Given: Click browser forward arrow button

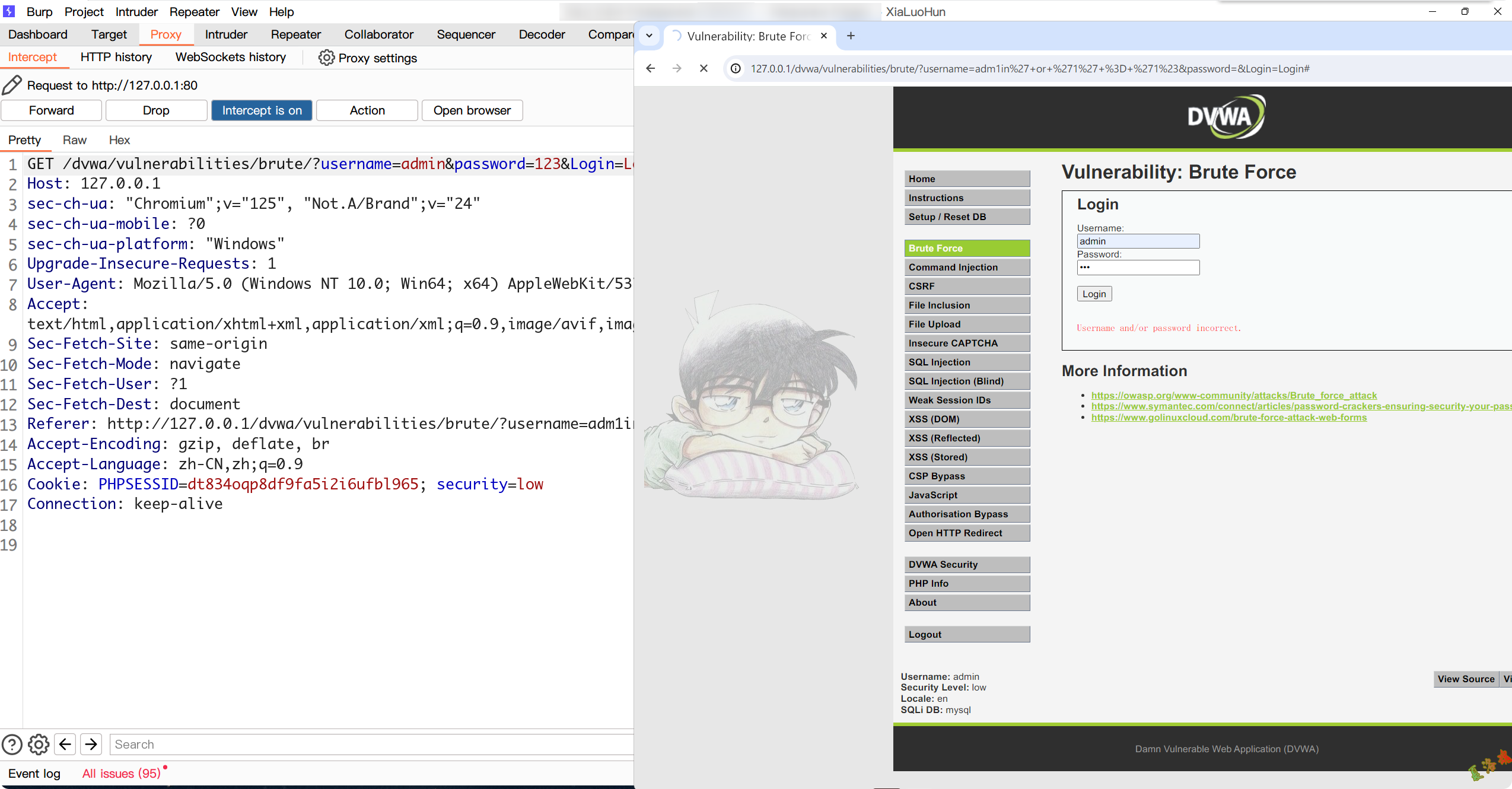Looking at the screenshot, I should click(677, 68).
